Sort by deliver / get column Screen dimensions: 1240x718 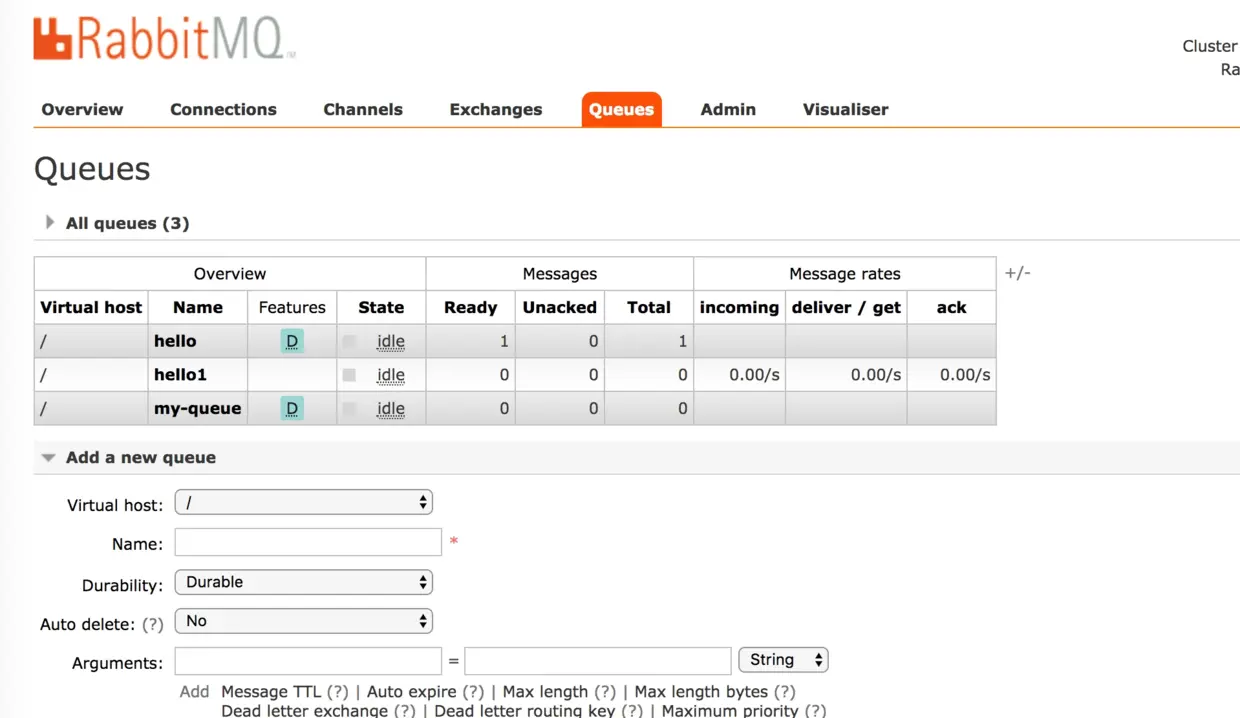click(846, 307)
